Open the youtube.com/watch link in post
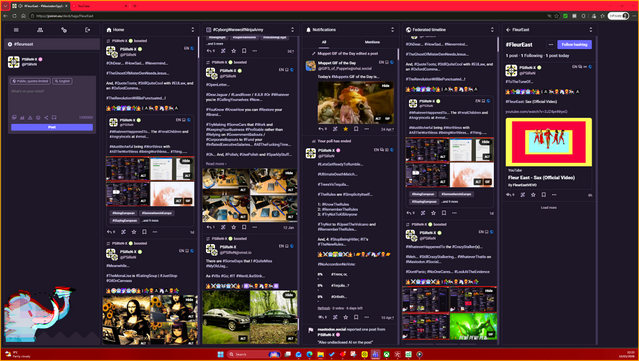Viewport: 639px width, 361px height. [536, 112]
